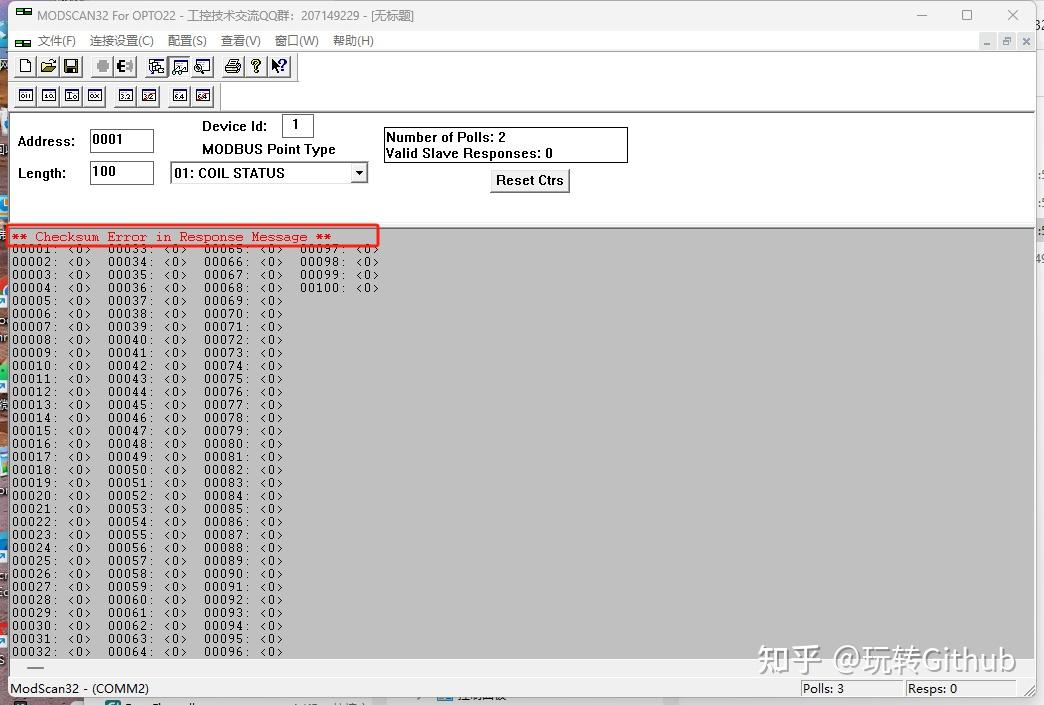The width and height of the screenshot is (1044, 705).
Task: Select the context-sensitive Help arrow icon
Action: click(278, 66)
